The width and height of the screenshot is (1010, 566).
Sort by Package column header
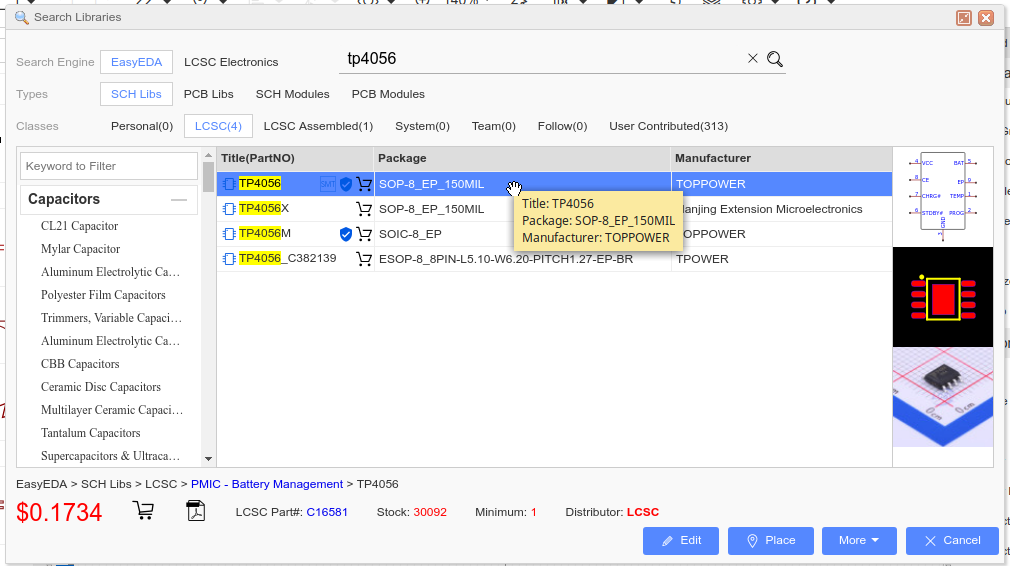[522, 158]
